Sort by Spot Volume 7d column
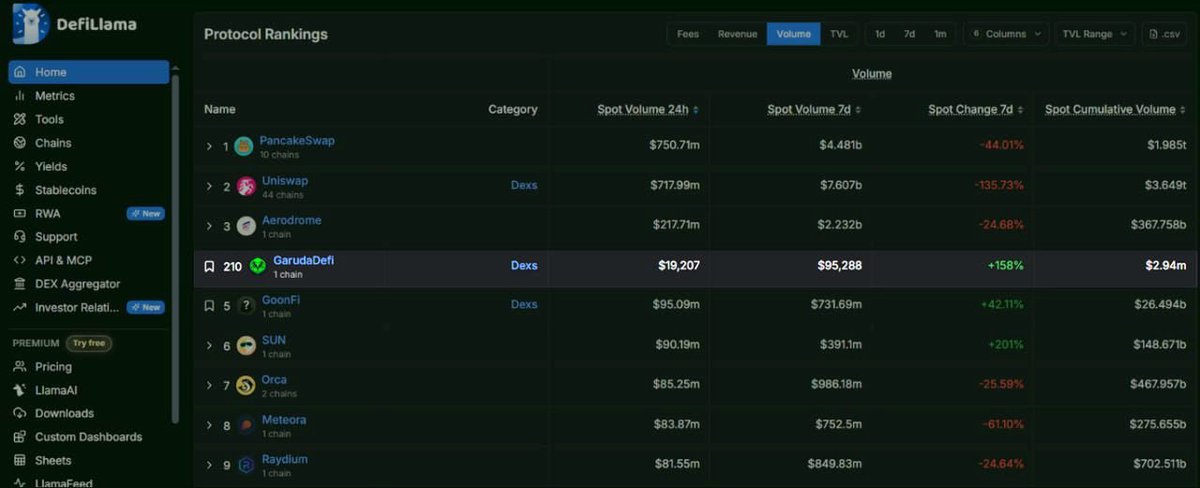Screen dimensions: 1200x488 click(814, 109)
